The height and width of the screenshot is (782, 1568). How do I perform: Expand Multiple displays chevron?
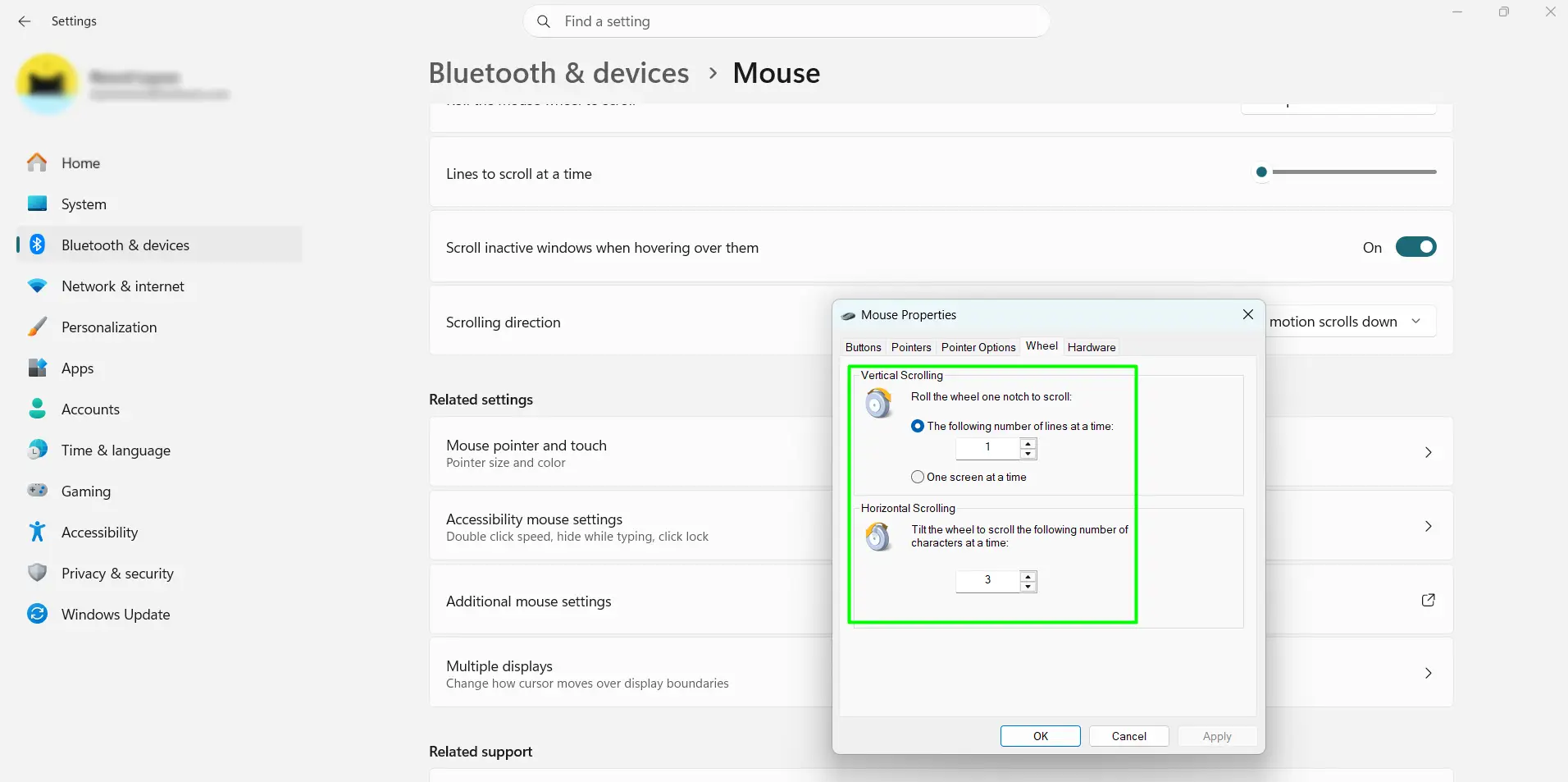point(1428,673)
